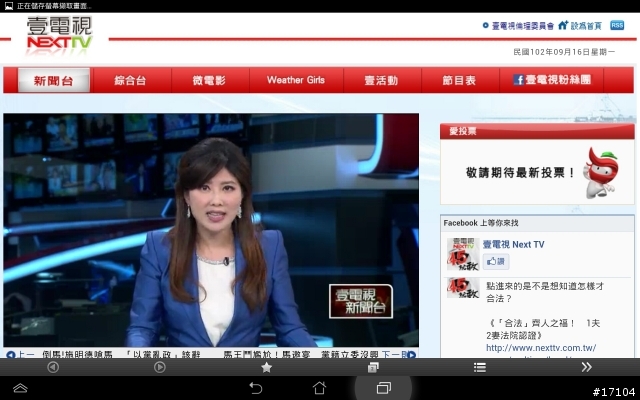
Task: Click the house icon for 設為首頁
Action: (x=563, y=25)
